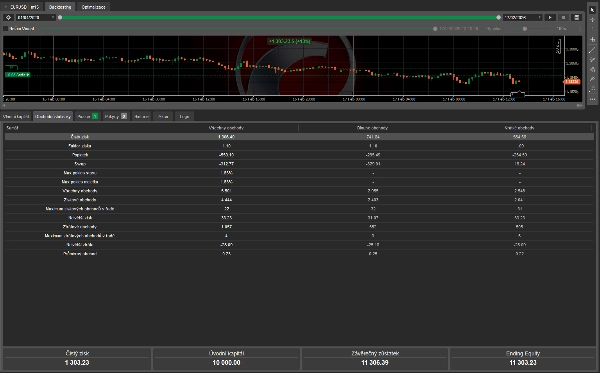
Task: Select the Největší zisk row
Action: (x=299, y=218)
